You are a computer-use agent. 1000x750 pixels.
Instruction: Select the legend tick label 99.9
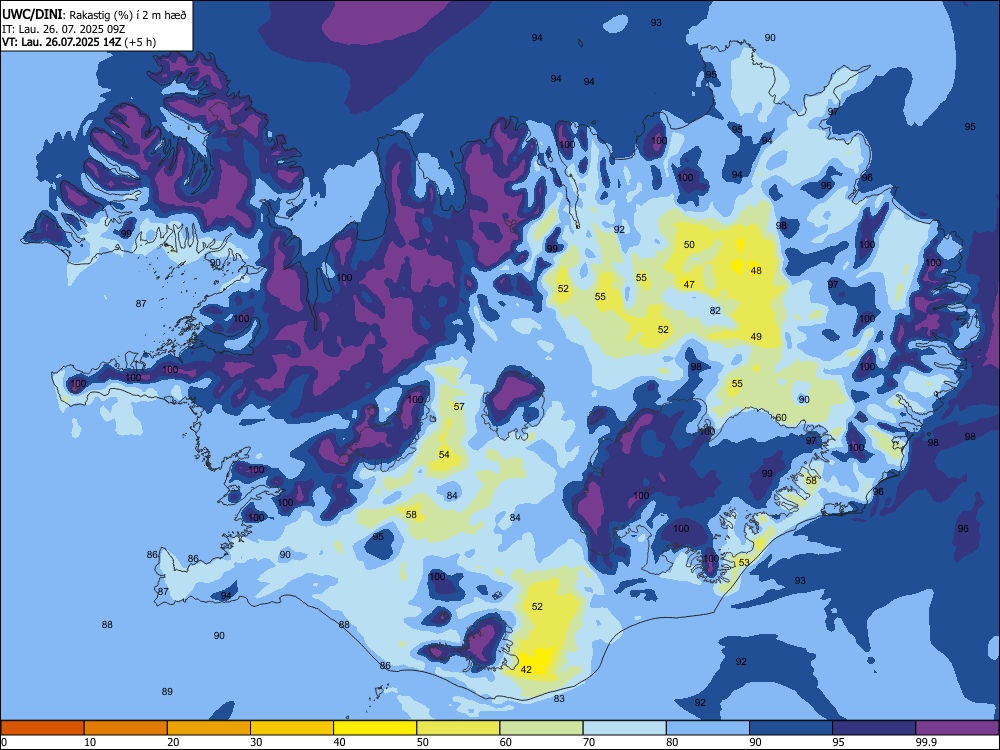coord(926,742)
